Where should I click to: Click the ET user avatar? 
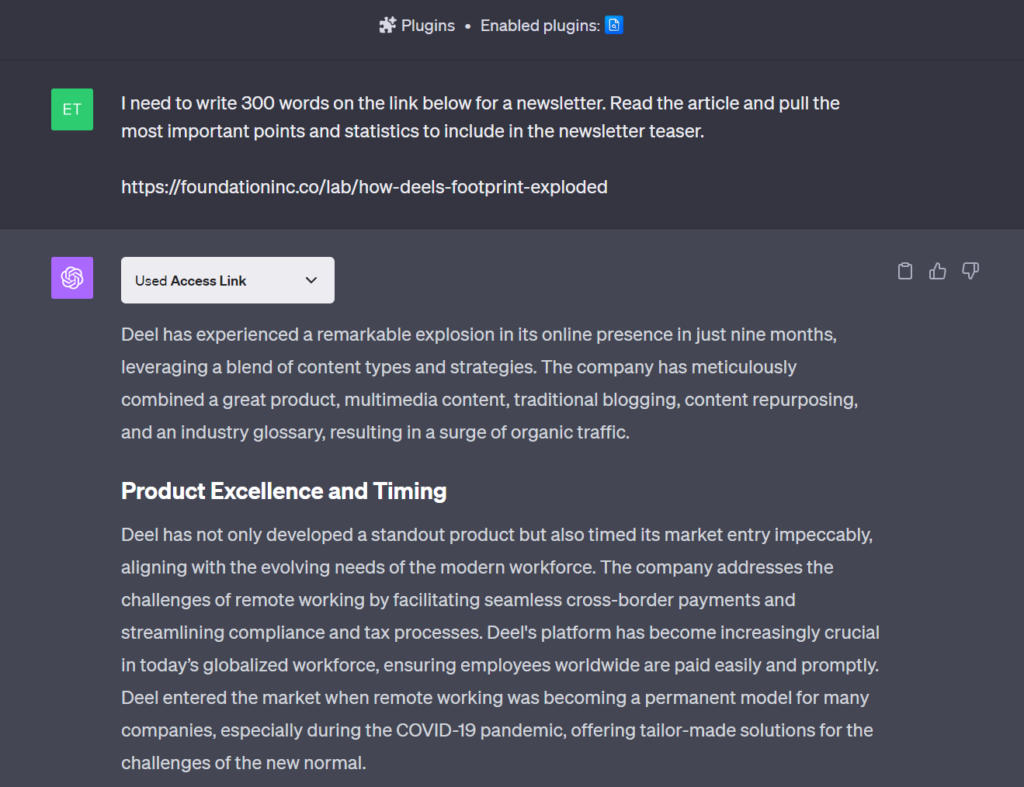(71, 109)
